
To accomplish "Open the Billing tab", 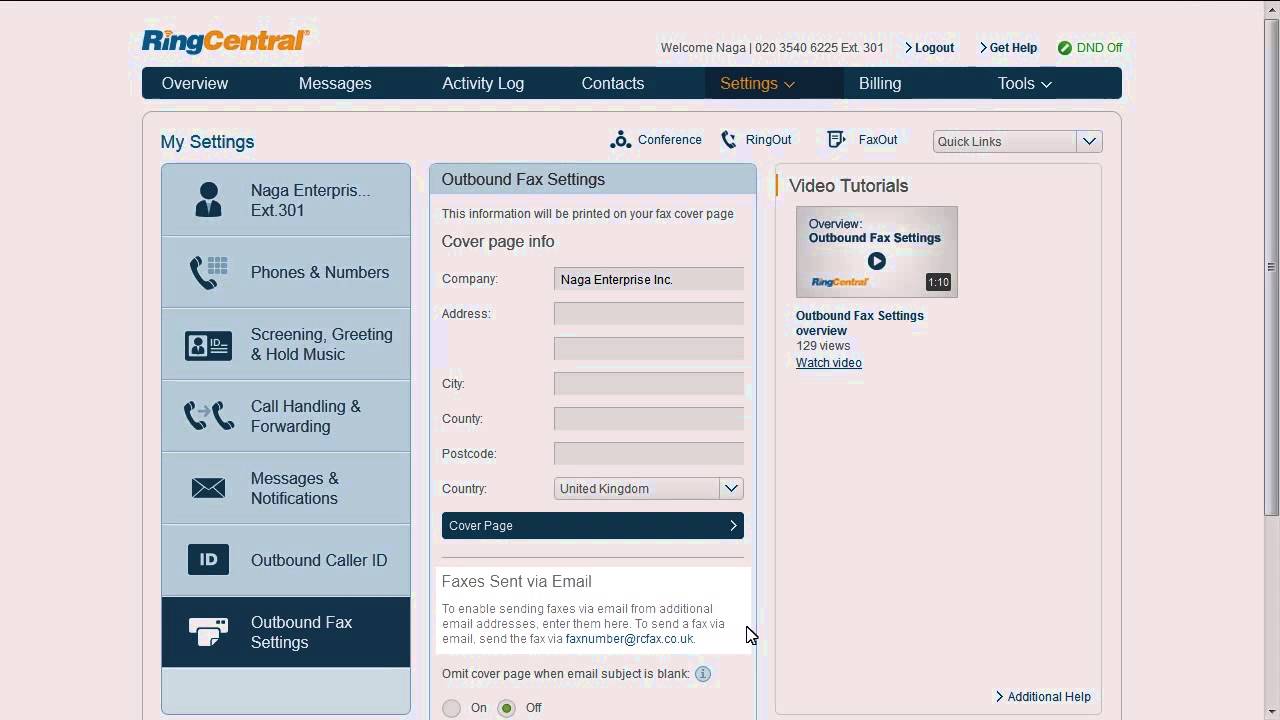I will pyautogui.click(x=880, y=84).
